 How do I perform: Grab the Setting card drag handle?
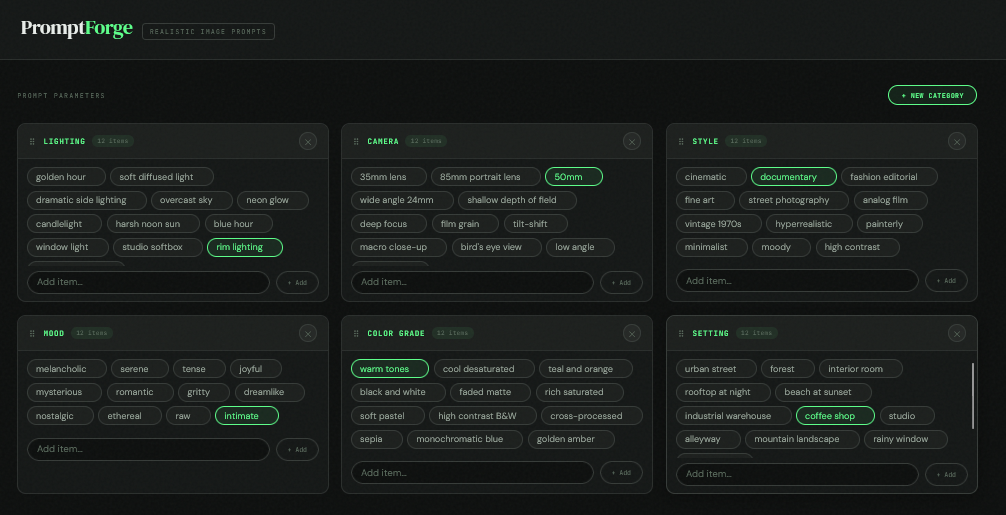pyautogui.click(x=681, y=333)
